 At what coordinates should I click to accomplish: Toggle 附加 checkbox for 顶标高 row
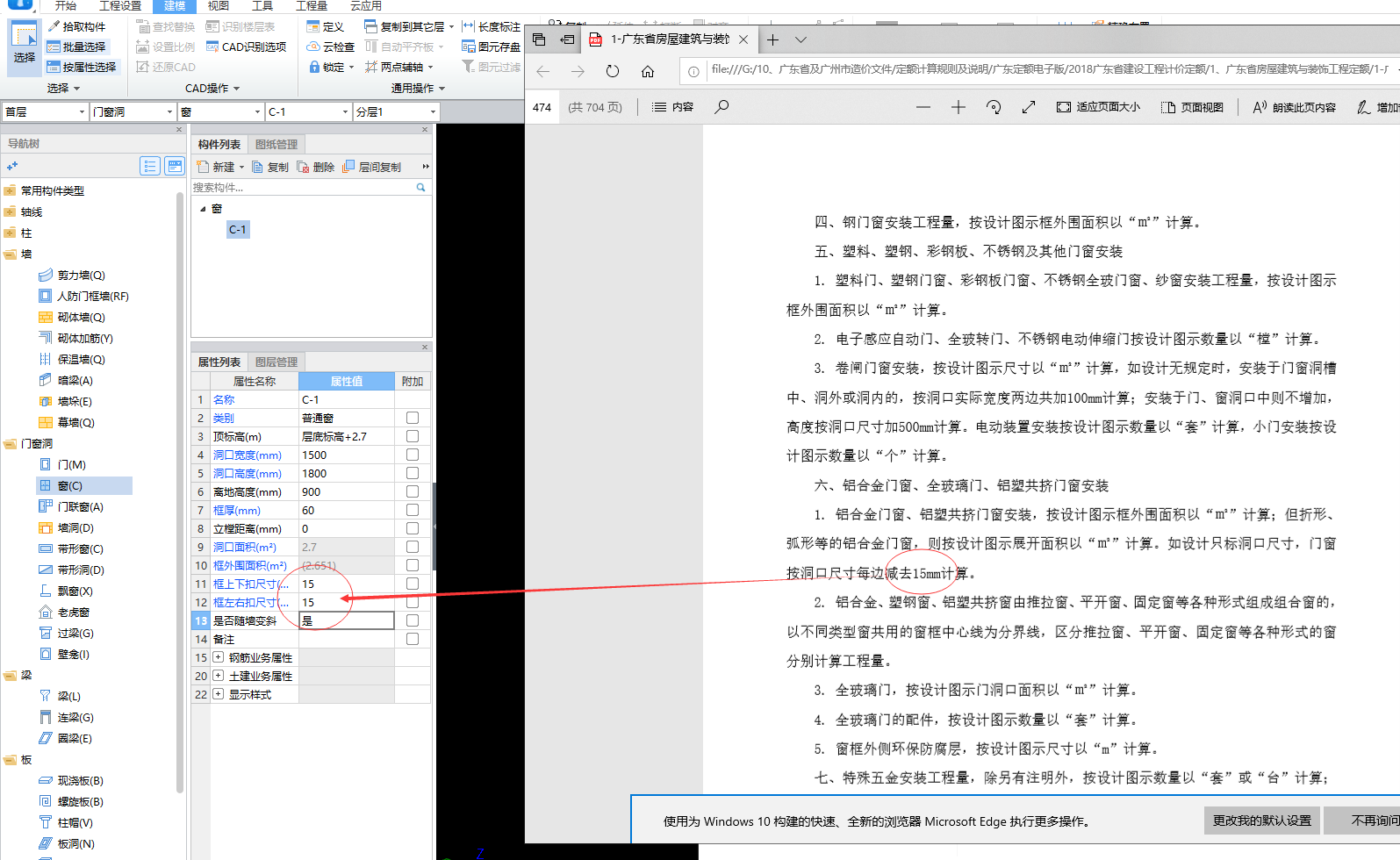(x=413, y=436)
